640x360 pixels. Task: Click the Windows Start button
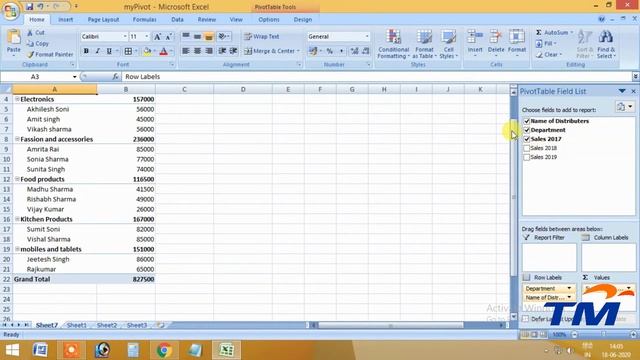[12, 350]
